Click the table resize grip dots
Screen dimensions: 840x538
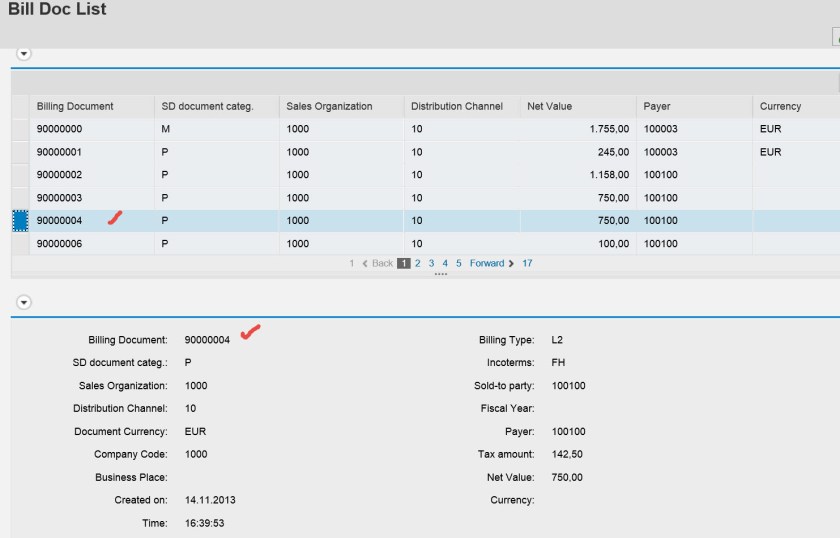click(440, 274)
